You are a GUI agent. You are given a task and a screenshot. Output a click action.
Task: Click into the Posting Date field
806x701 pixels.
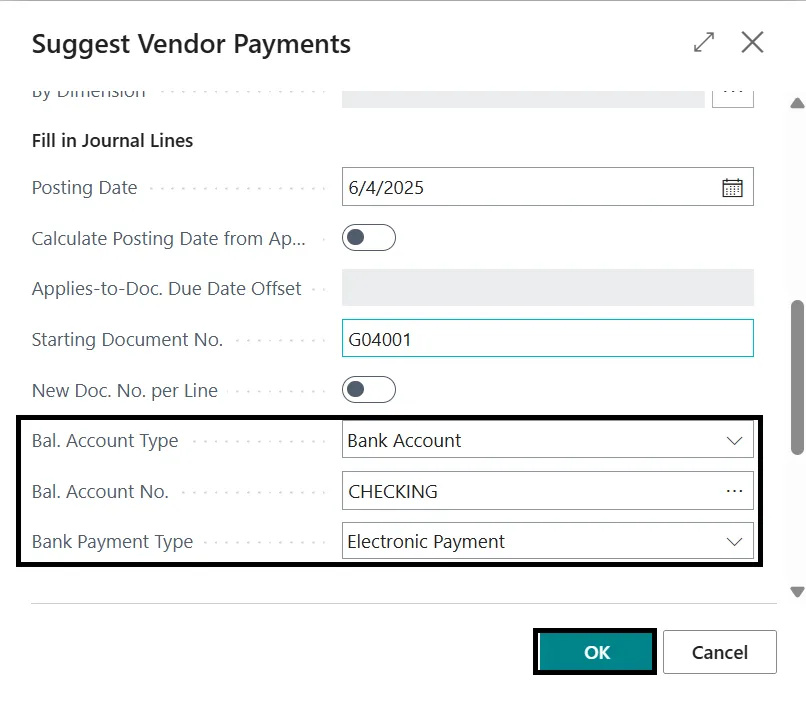click(530, 188)
